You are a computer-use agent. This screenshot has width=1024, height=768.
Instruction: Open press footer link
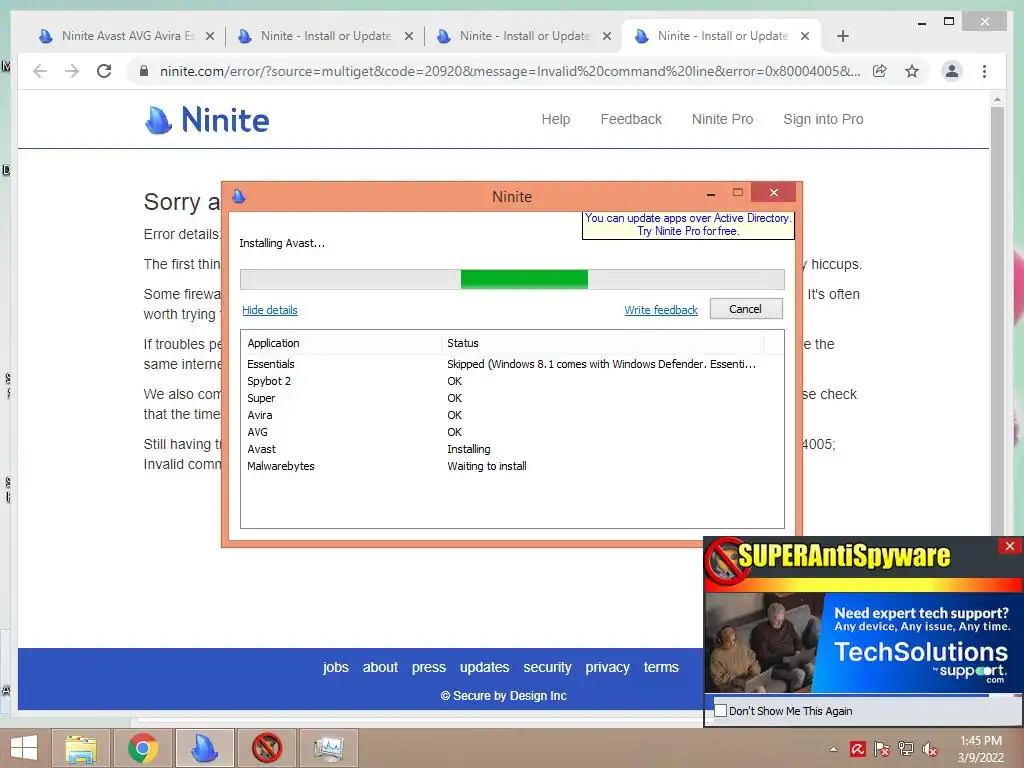coord(428,667)
